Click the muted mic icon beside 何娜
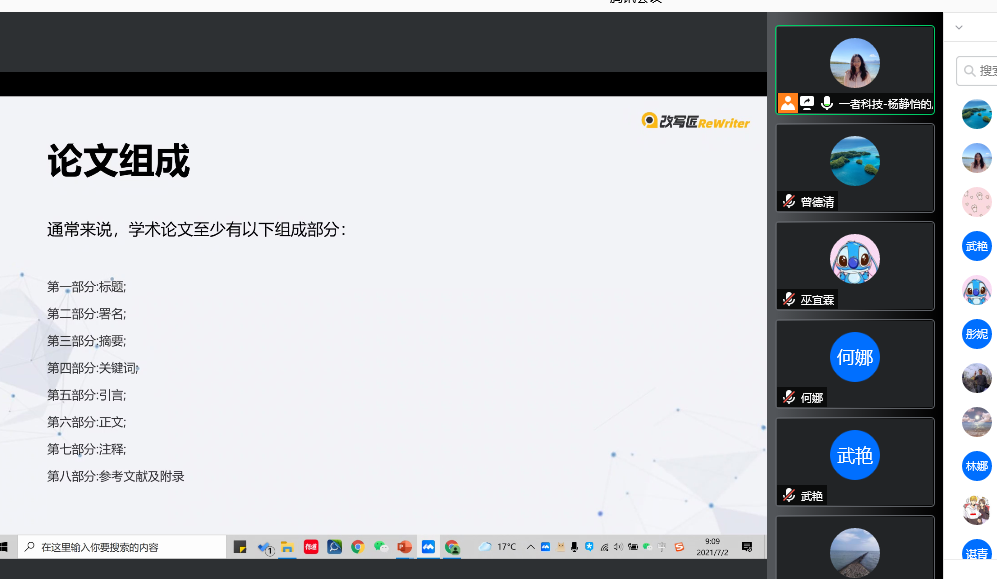Image resolution: width=997 pixels, height=579 pixels. pyautogui.click(x=789, y=397)
